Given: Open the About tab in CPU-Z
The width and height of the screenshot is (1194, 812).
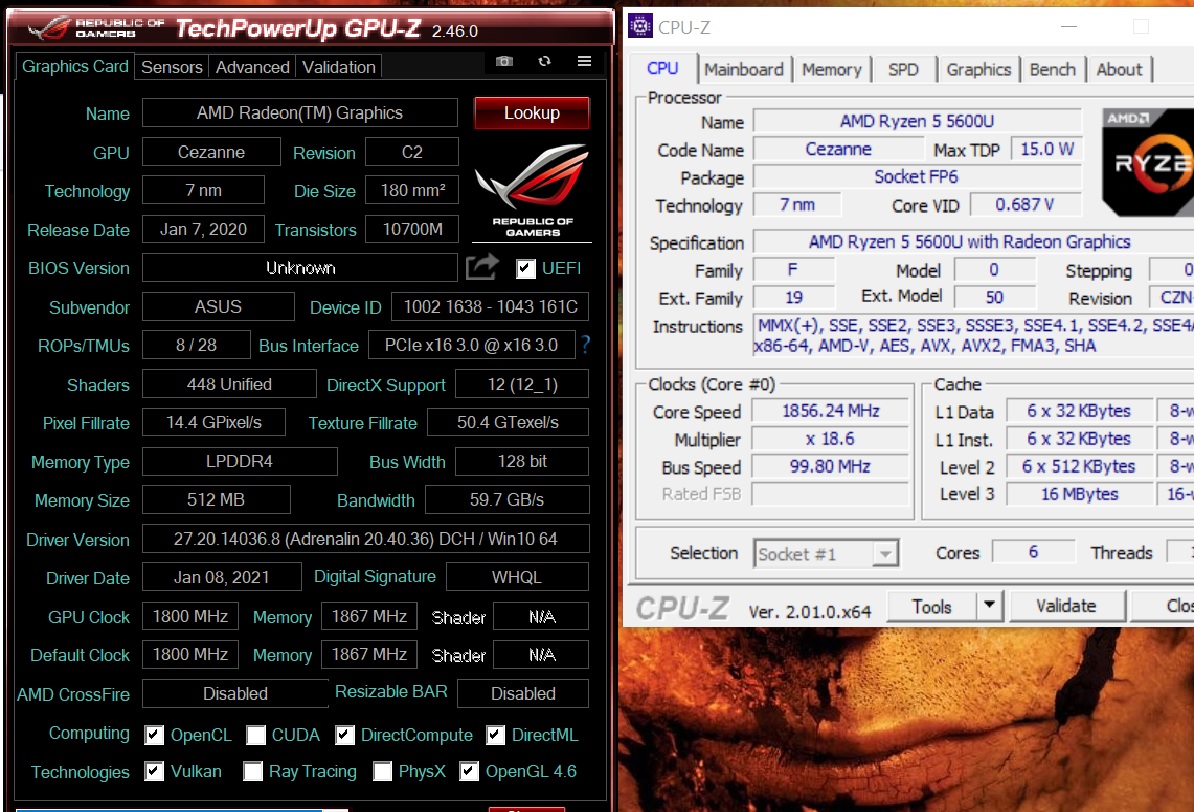Looking at the screenshot, I should [x=1119, y=69].
